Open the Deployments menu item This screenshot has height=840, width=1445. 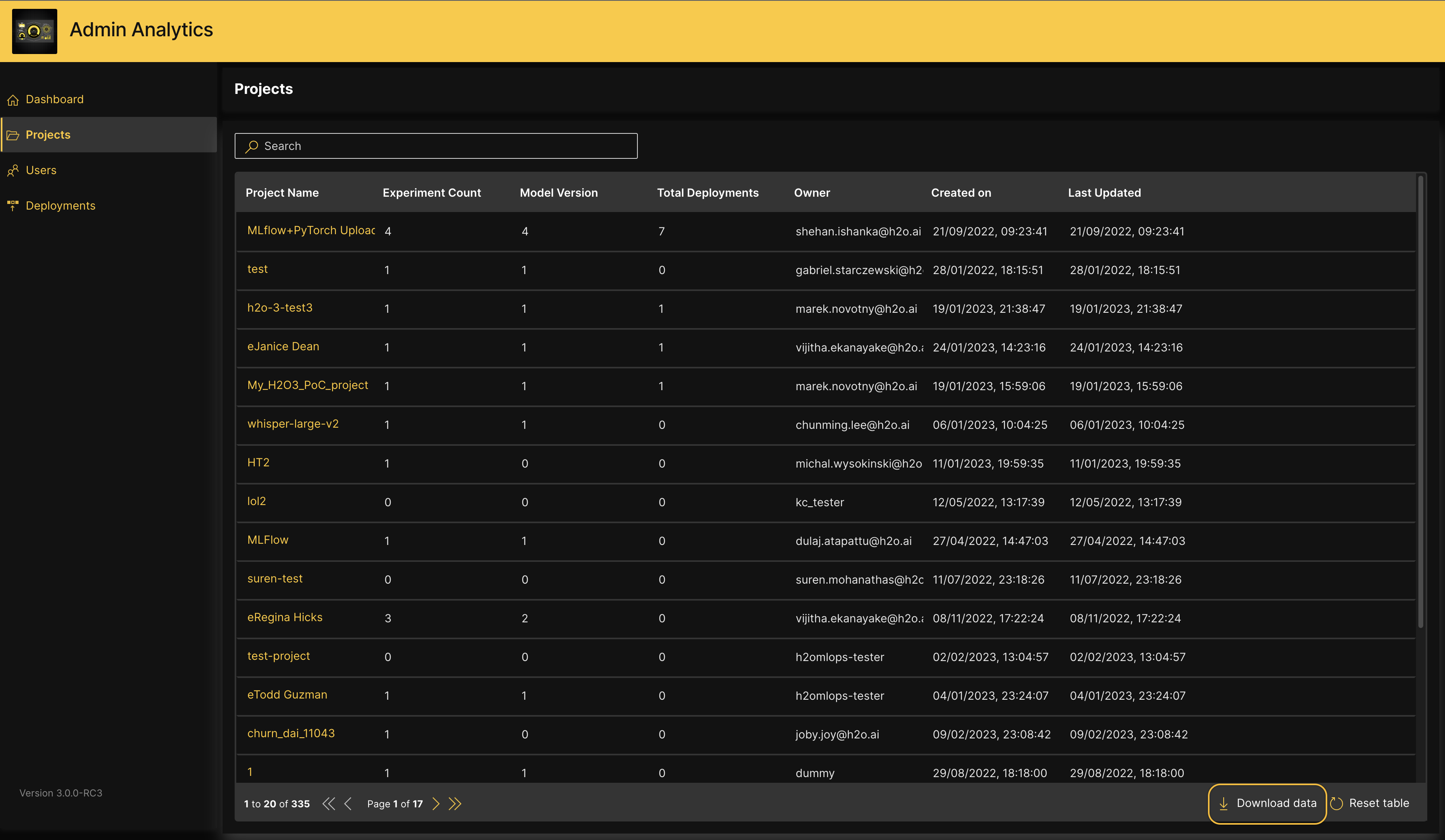pyautogui.click(x=60, y=206)
